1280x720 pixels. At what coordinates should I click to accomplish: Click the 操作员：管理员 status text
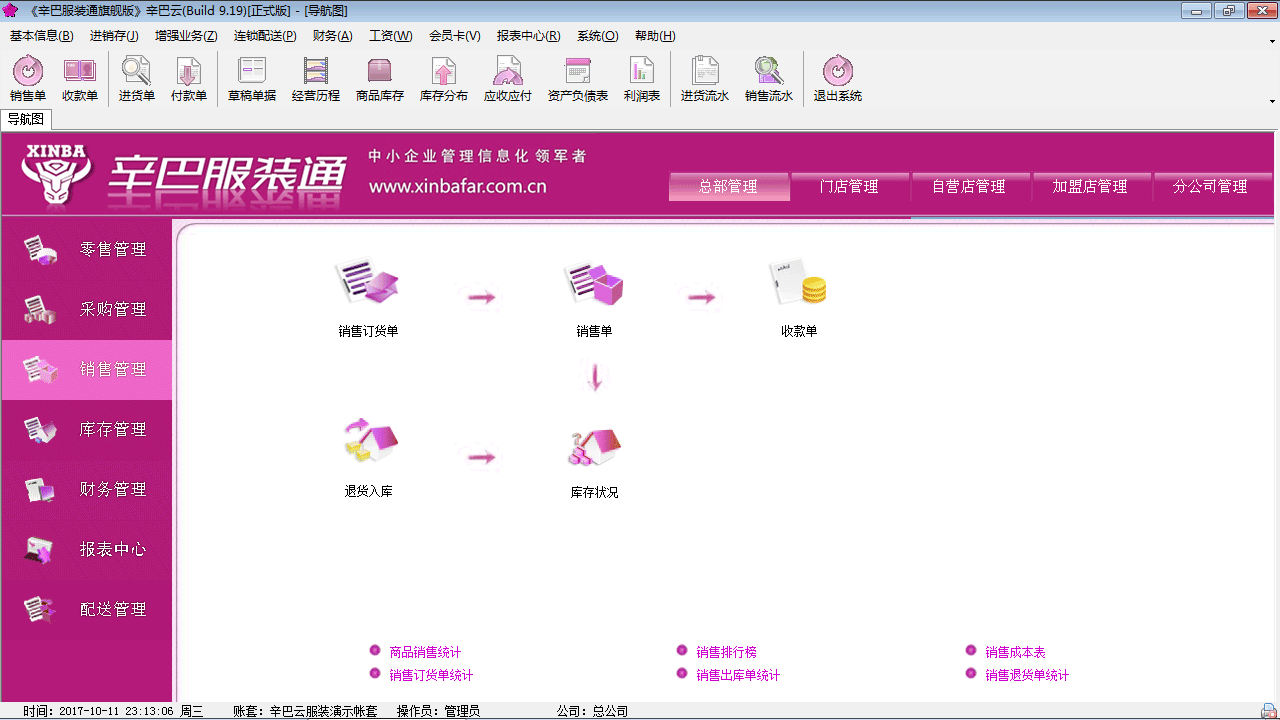tap(438, 711)
